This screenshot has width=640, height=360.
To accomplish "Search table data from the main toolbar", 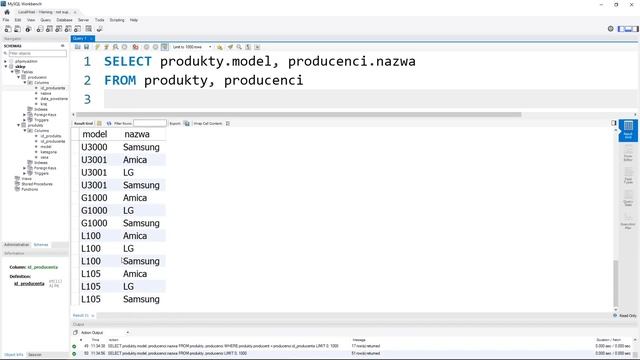I will (89, 29).
